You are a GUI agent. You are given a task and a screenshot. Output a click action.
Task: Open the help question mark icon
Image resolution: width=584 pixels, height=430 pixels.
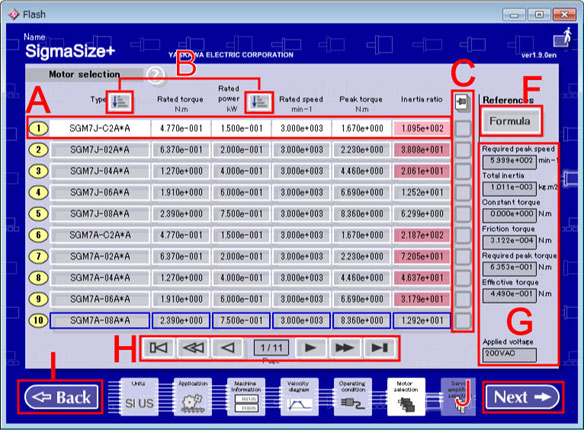156,76
